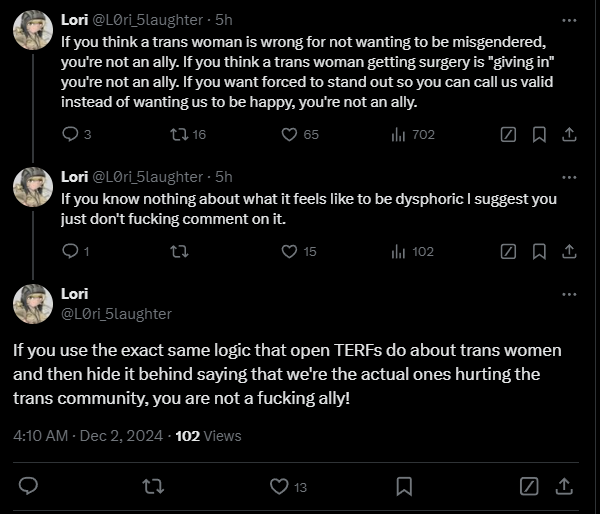
Task: Repost the first tweet with 16 reposts
Action: click(x=181, y=134)
